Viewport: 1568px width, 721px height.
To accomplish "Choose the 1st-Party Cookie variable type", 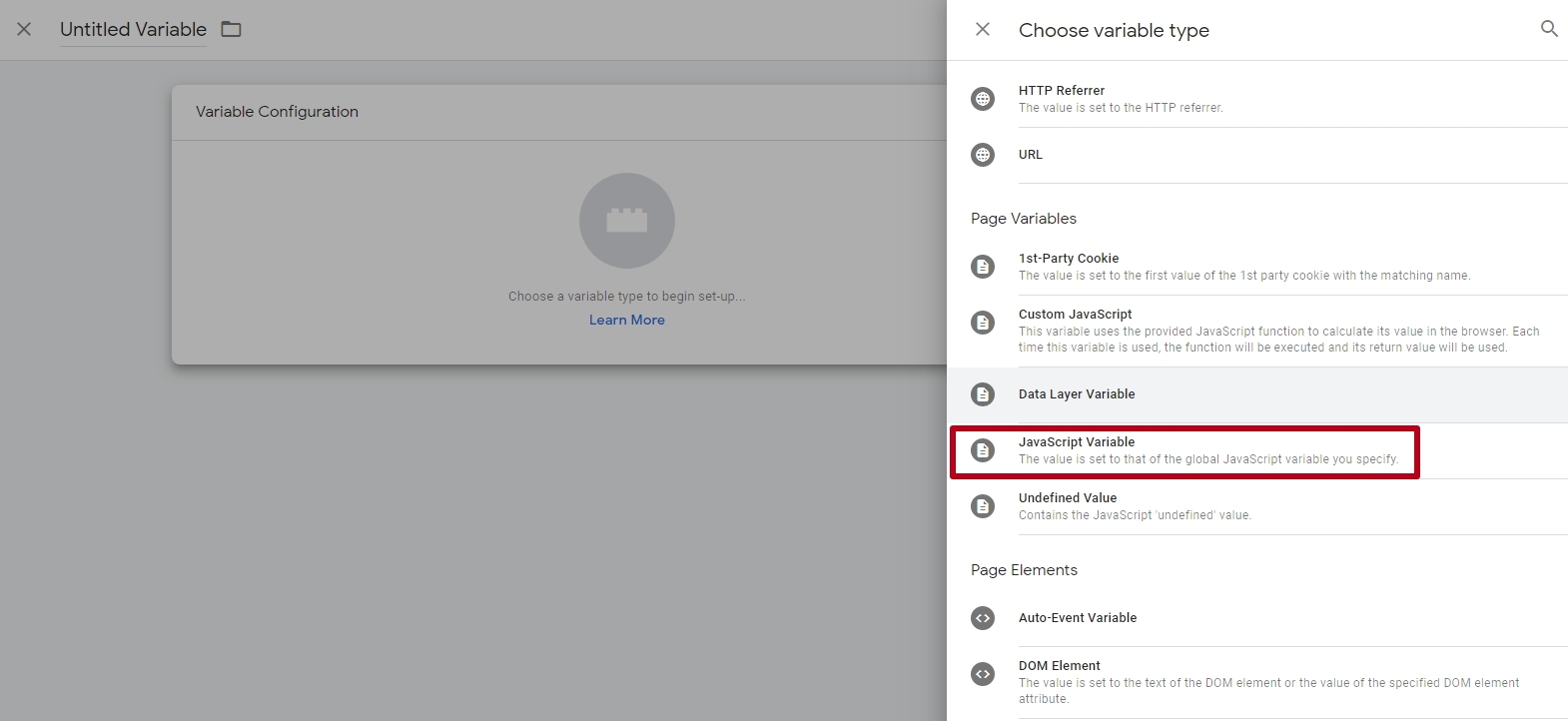I will (x=1257, y=267).
